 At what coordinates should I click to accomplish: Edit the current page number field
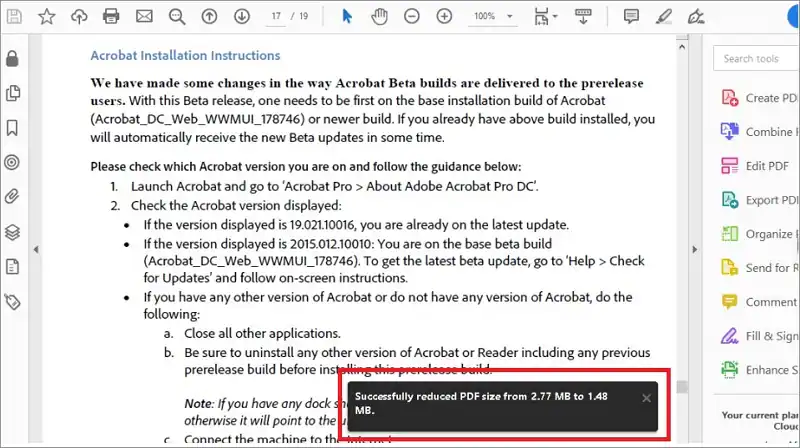(276, 16)
